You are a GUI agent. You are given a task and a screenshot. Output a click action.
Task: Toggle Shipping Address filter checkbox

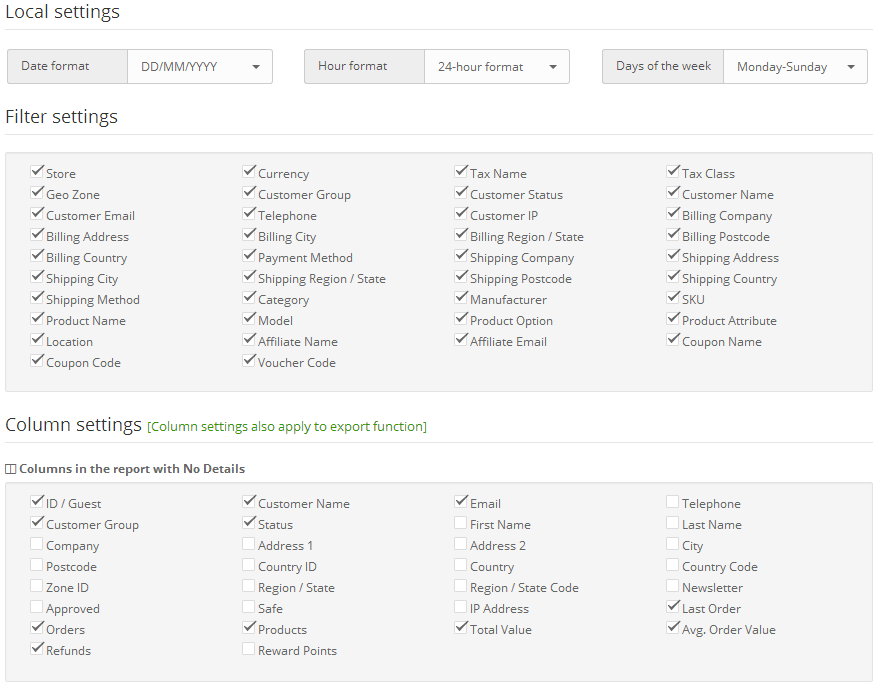pos(672,255)
